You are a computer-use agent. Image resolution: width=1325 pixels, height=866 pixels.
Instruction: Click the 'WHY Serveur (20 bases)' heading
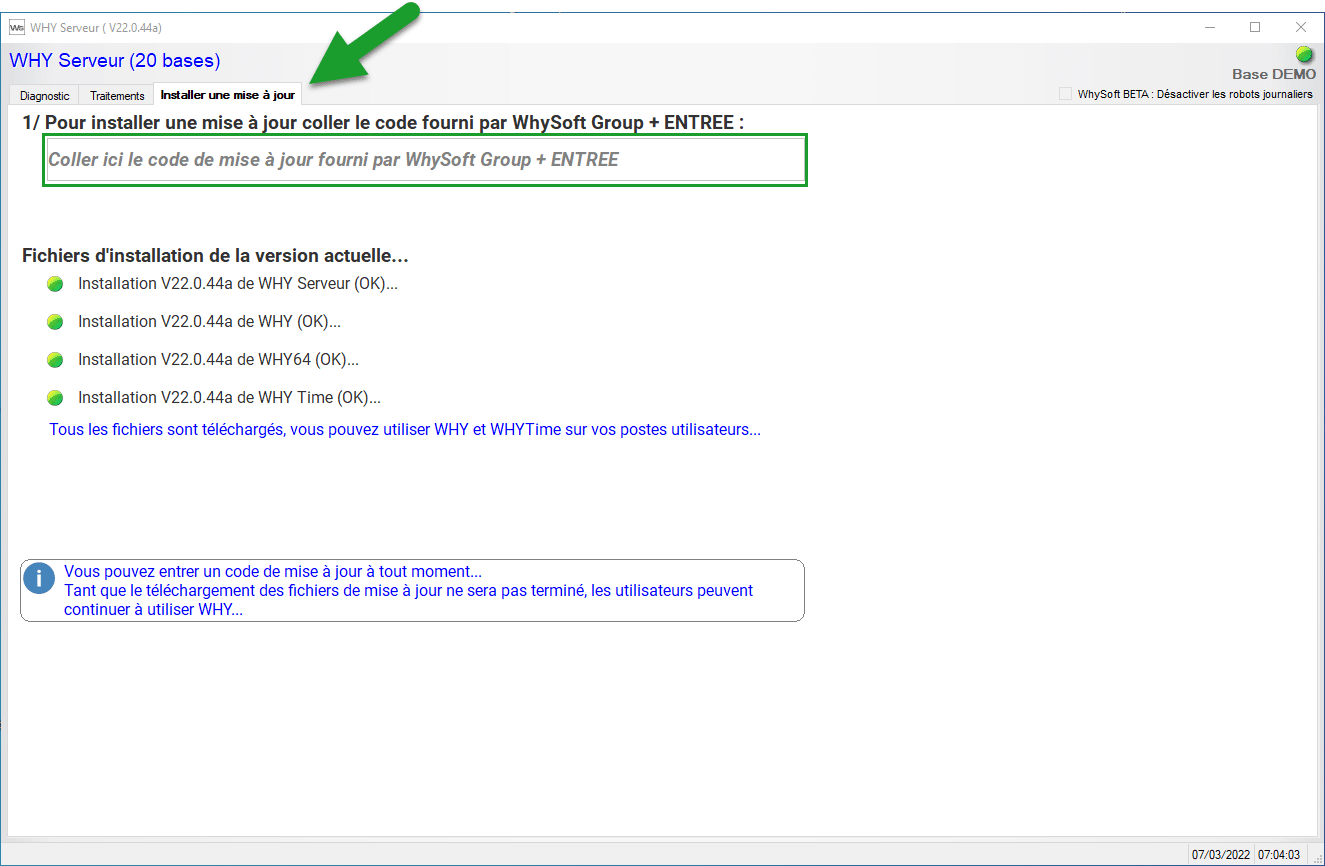point(115,61)
